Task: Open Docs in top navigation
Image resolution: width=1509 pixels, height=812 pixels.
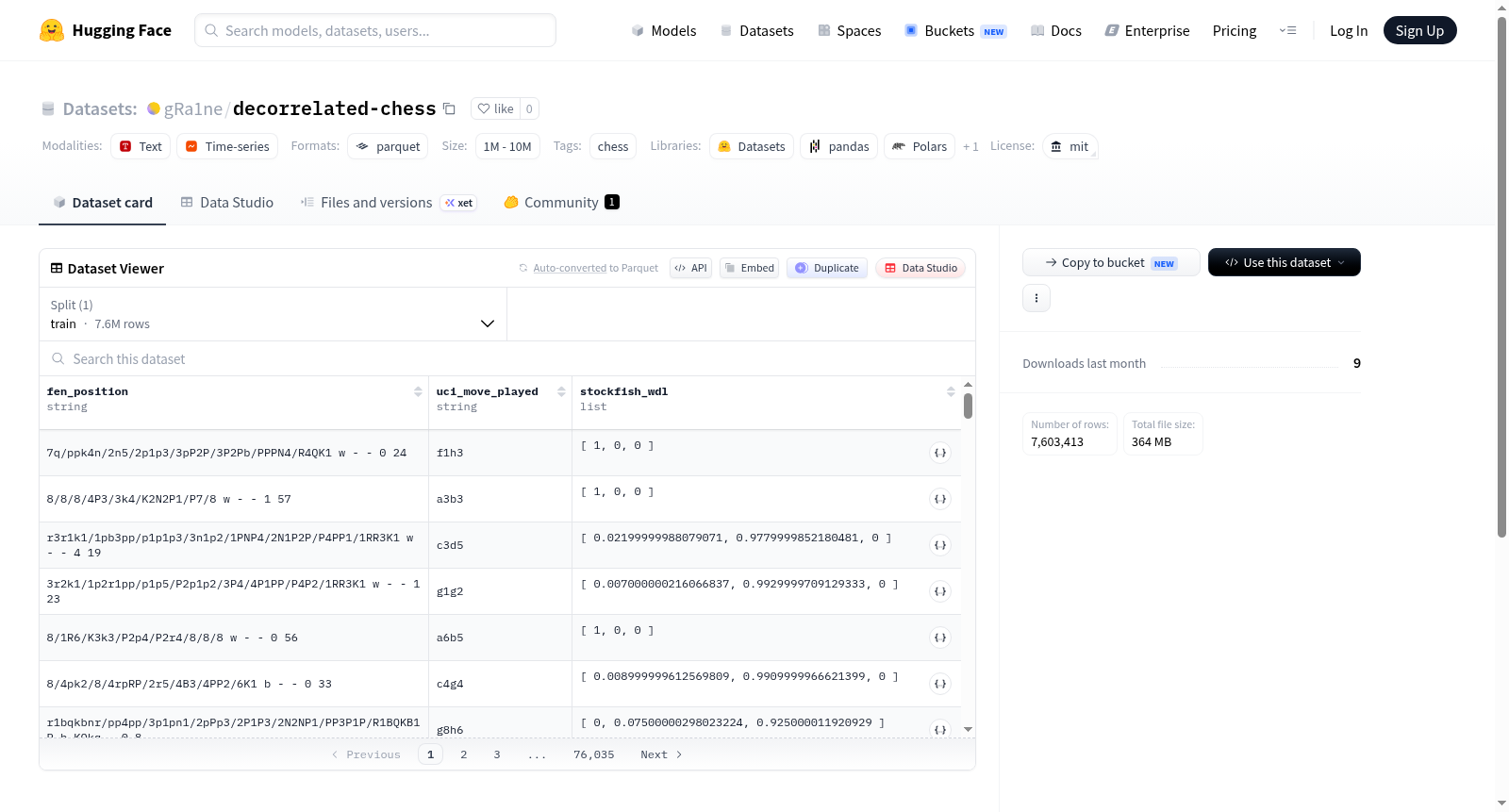Action: click(1056, 30)
